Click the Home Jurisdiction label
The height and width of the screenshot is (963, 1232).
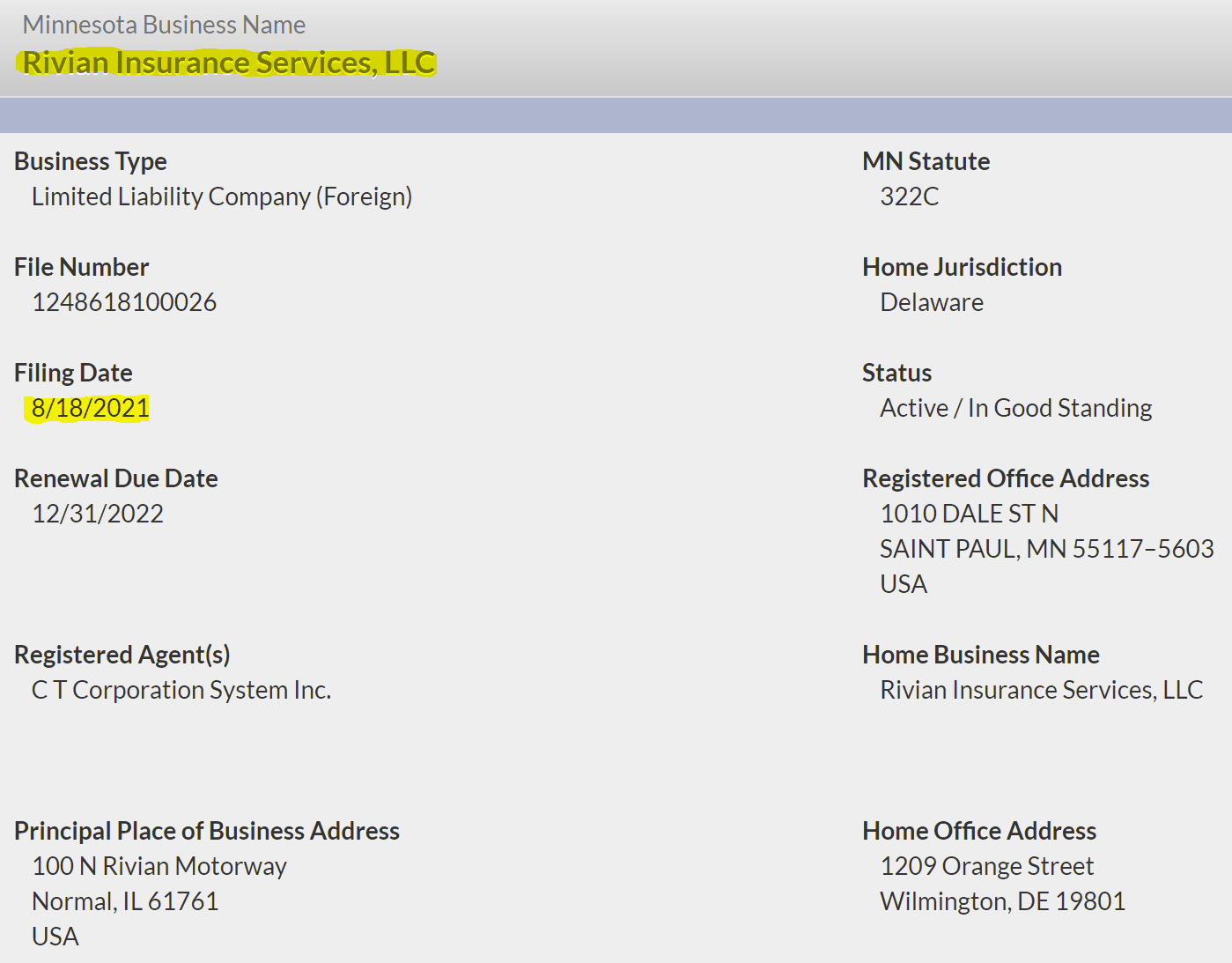tap(963, 267)
